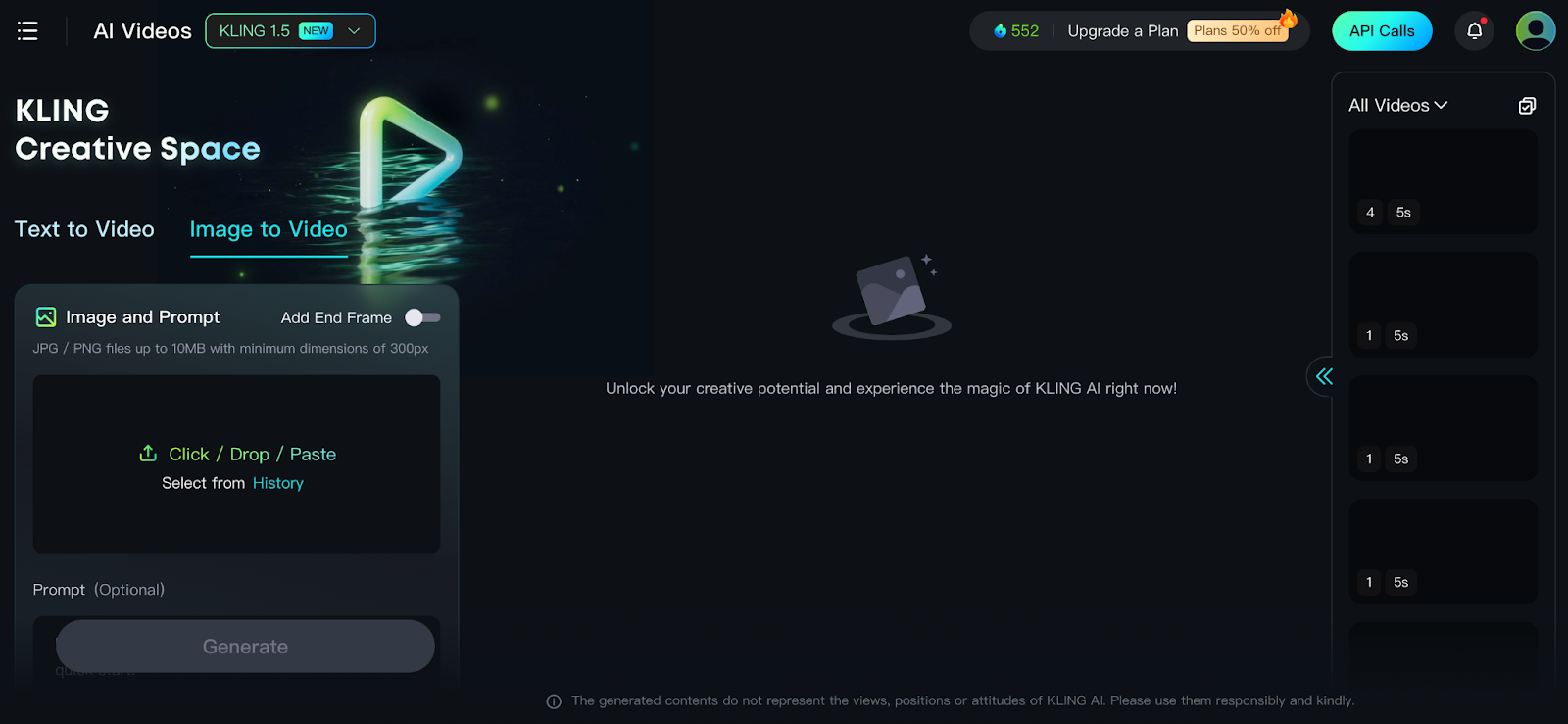
Task: Open the History link
Action: tap(278, 483)
